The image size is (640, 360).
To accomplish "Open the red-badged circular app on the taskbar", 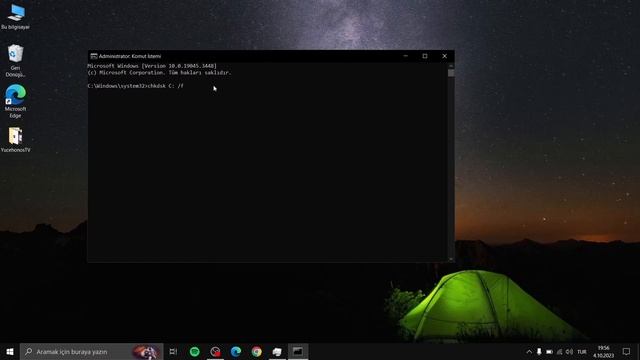I will pyautogui.click(x=215, y=351).
